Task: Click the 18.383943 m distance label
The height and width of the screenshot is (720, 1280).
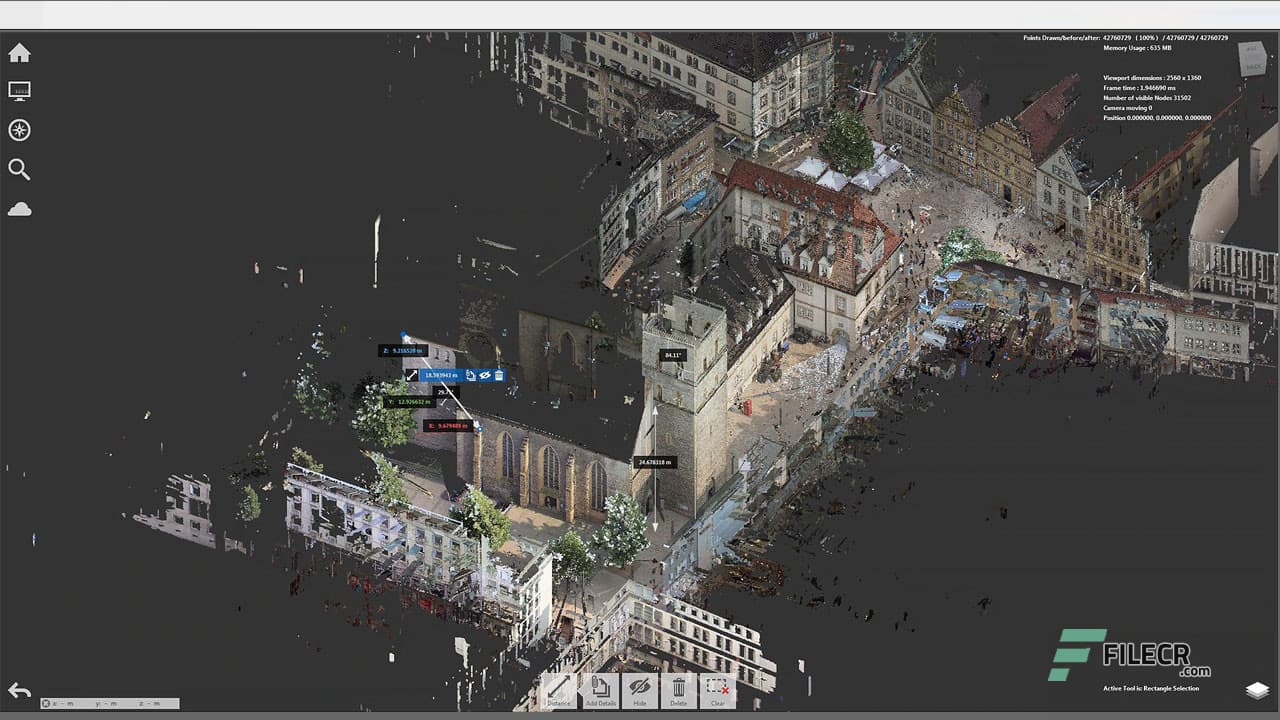Action: pos(442,375)
